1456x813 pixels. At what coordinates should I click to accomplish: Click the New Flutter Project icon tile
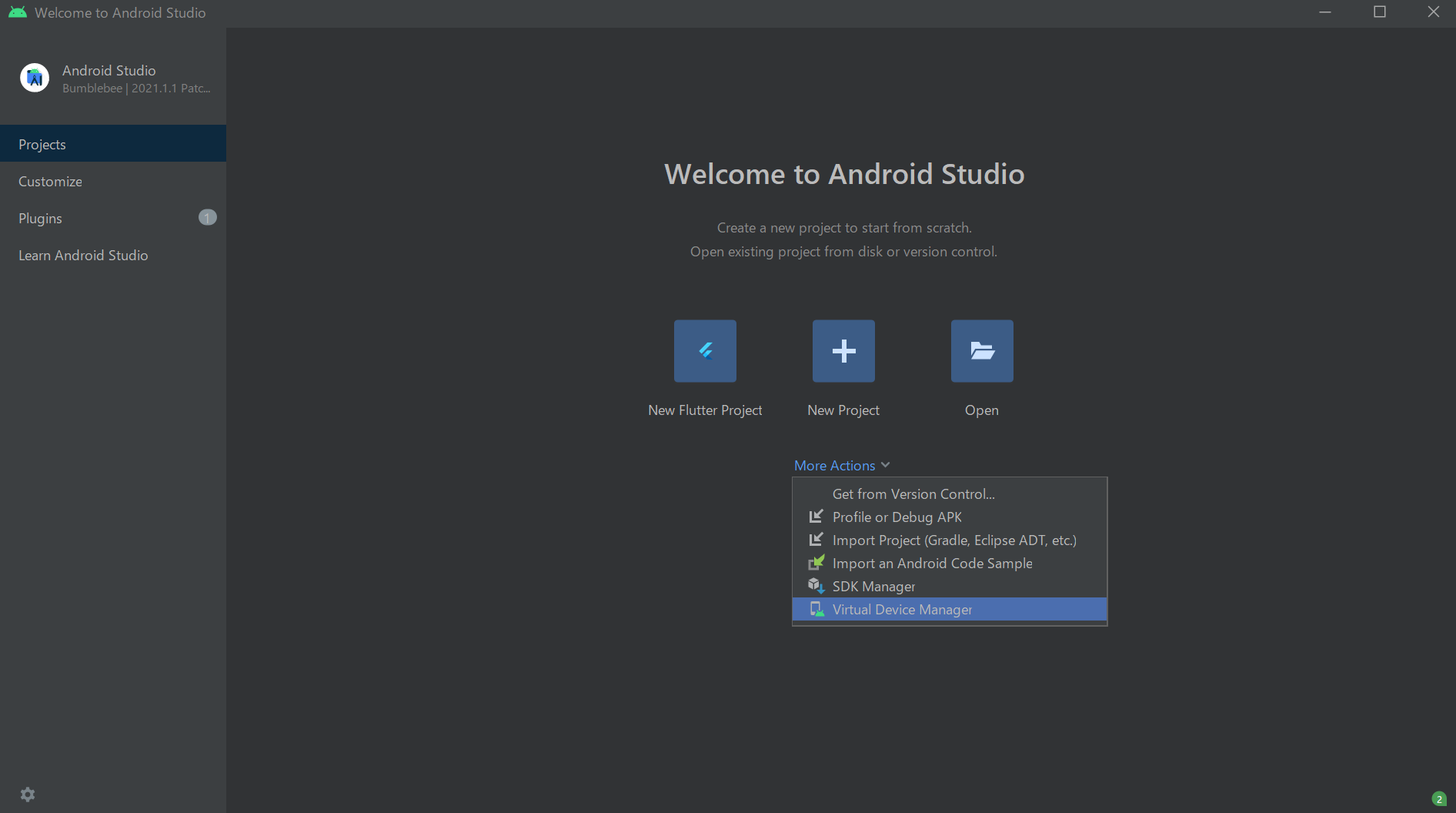[x=705, y=351]
